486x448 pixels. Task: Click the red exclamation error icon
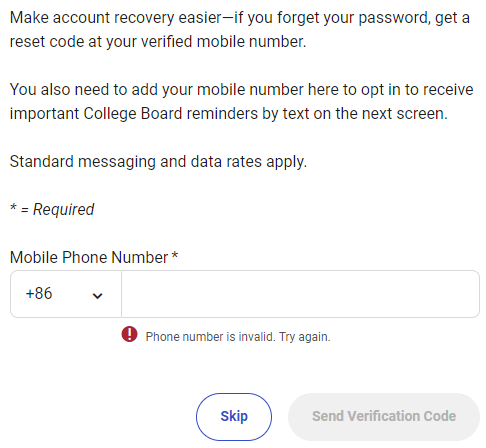[129, 334]
